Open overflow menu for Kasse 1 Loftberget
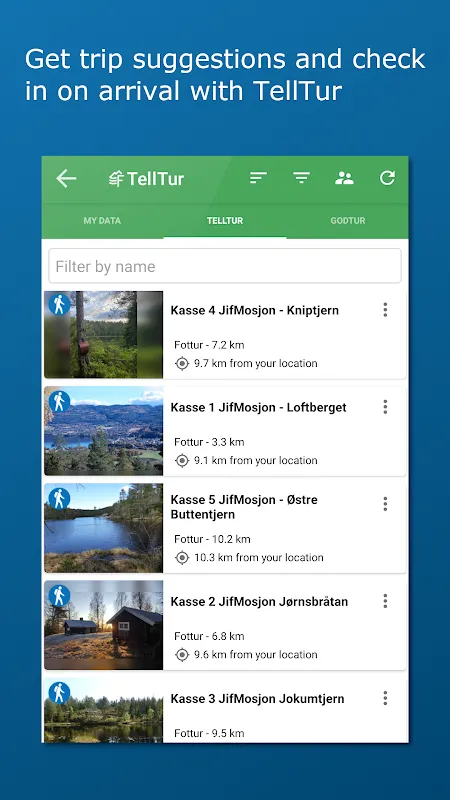The image size is (450, 800). [385, 407]
